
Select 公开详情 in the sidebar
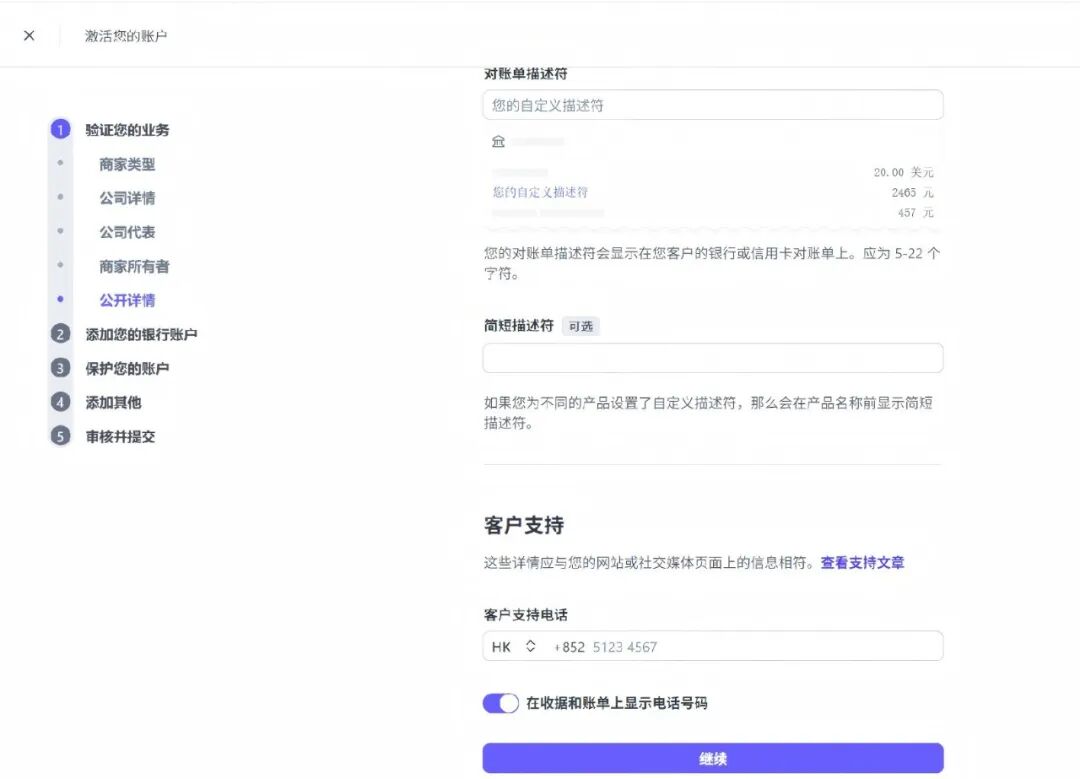click(x=127, y=300)
